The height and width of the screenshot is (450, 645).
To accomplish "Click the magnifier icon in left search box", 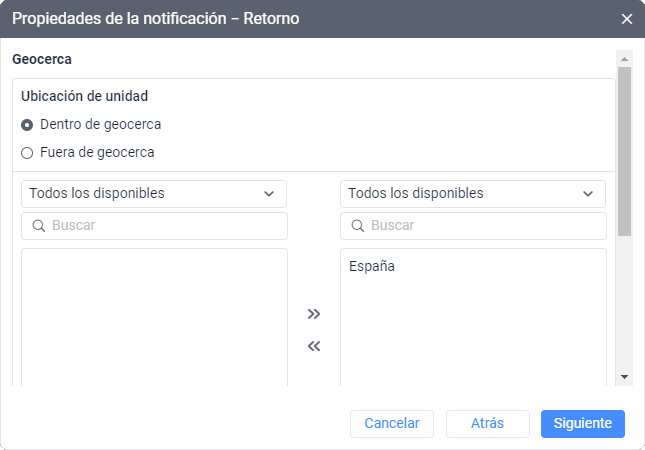I will pos(39,226).
